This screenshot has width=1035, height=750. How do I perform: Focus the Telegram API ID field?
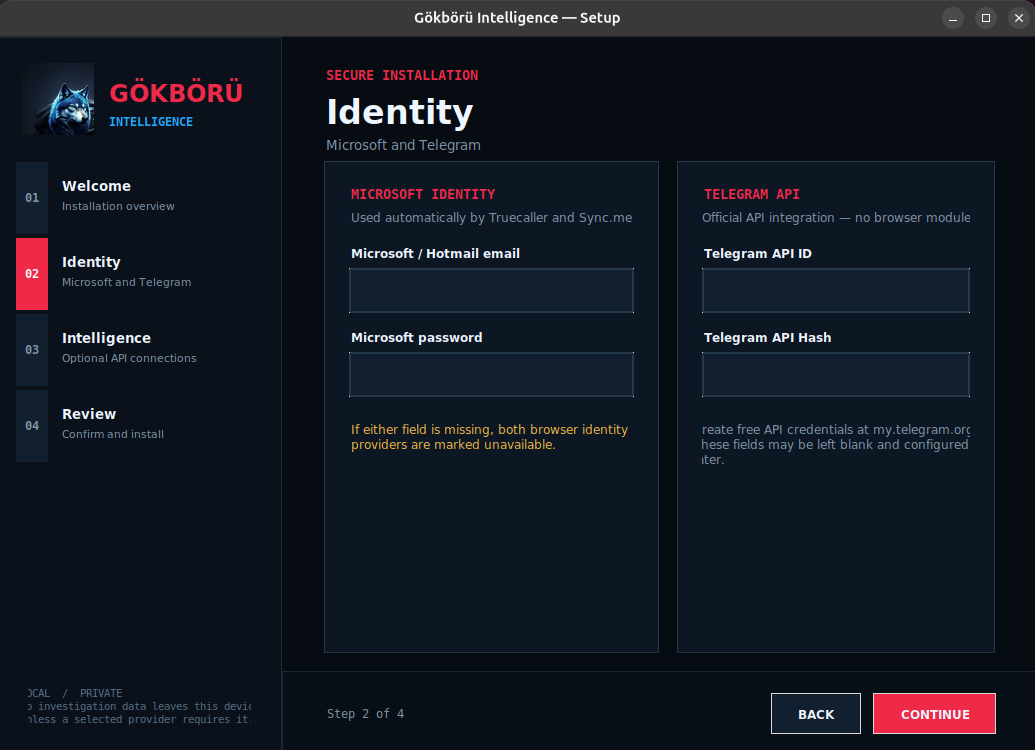(x=836, y=290)
